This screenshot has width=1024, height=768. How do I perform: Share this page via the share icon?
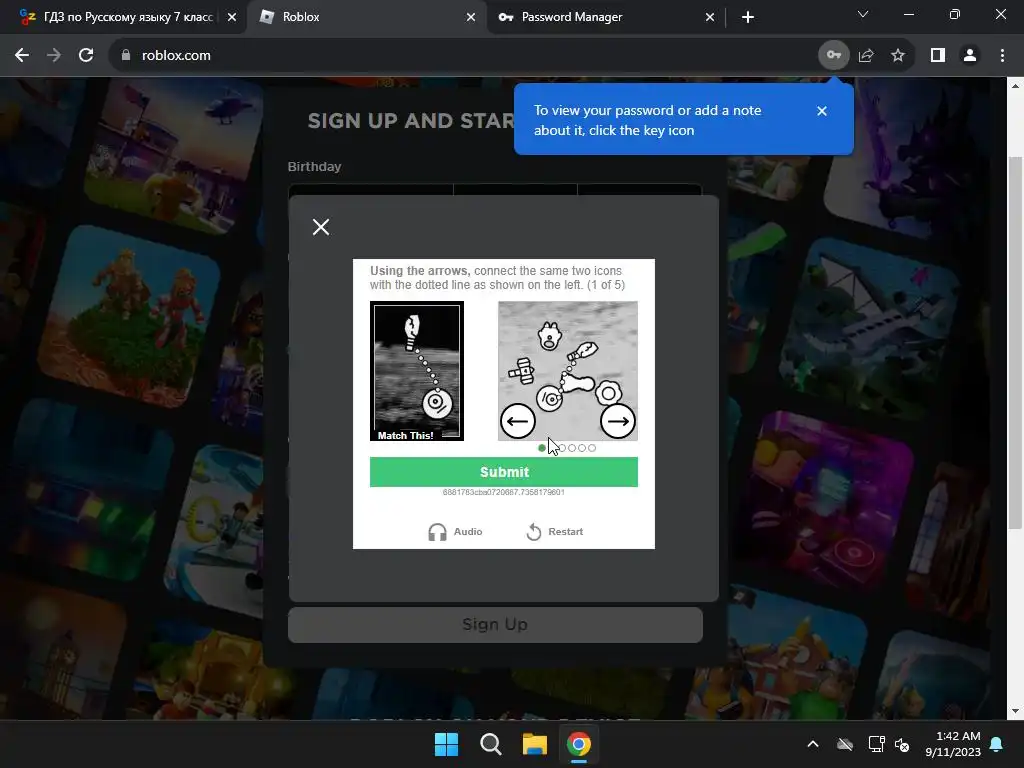pos(866,56)
